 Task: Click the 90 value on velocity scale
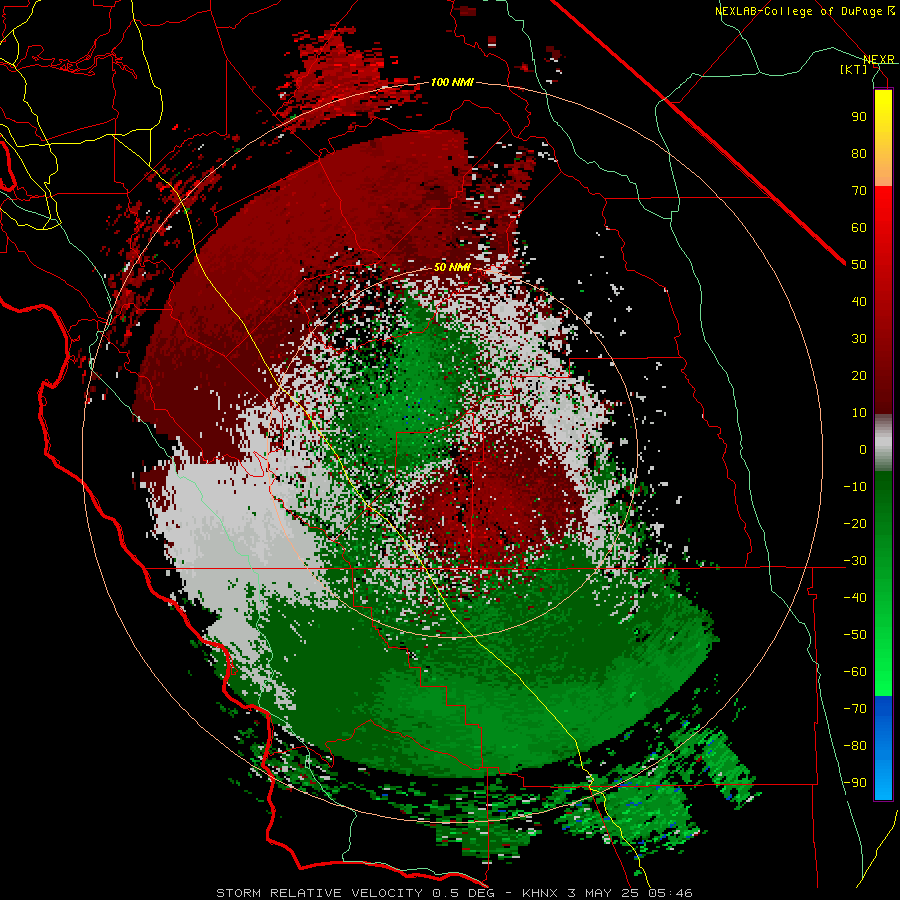(x=859, y=117)
